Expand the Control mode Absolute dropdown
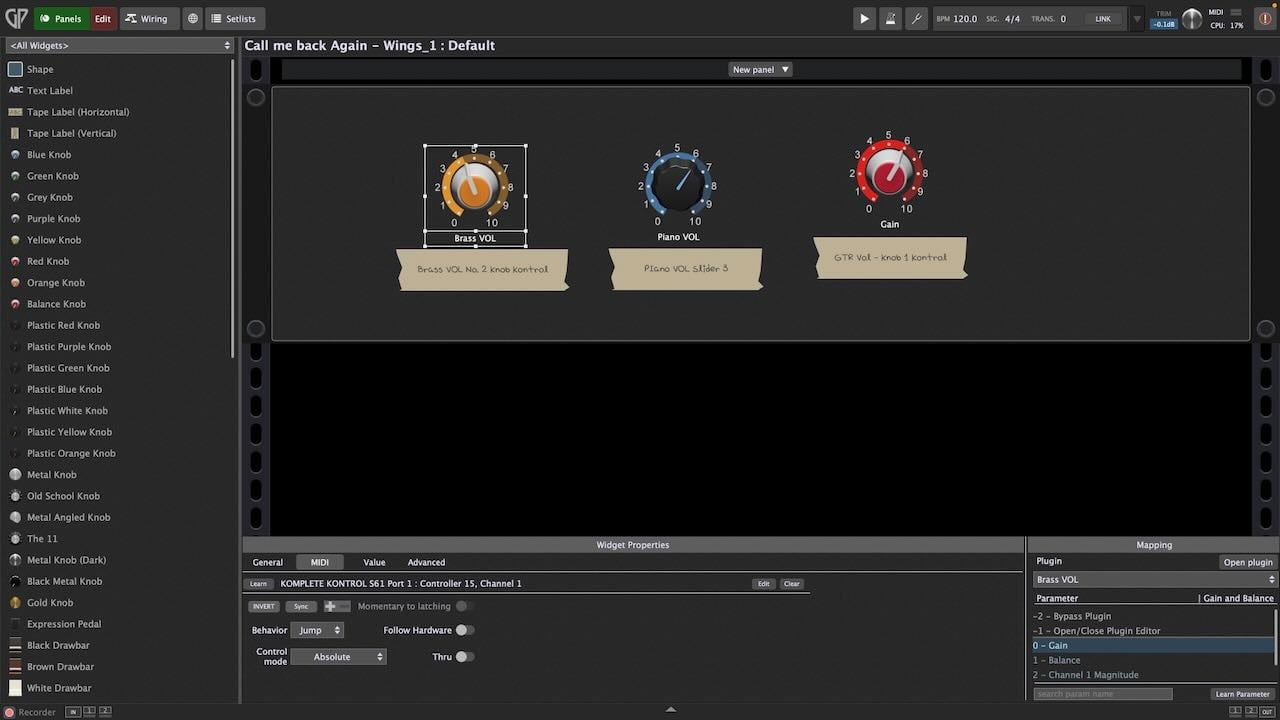1280x720 pixels. [x=338, y=657]
